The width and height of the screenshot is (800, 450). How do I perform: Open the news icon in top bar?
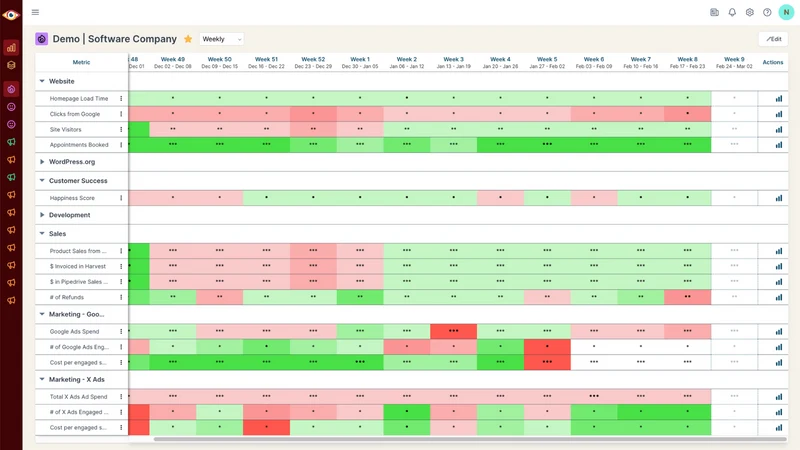714,12
